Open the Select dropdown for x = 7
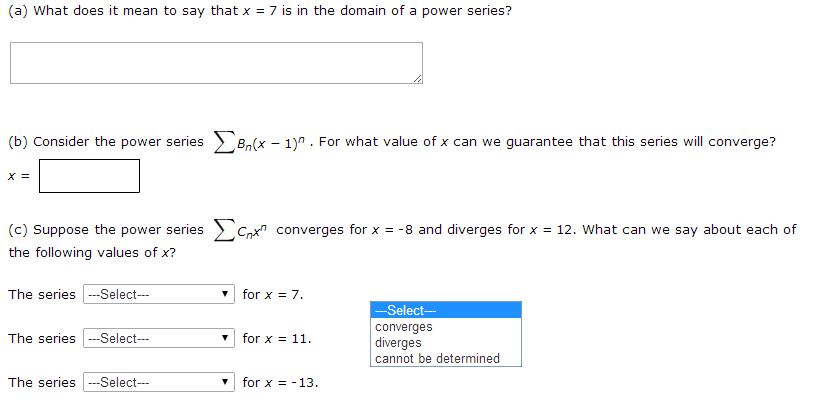The image size is (814, 404). 159,294
